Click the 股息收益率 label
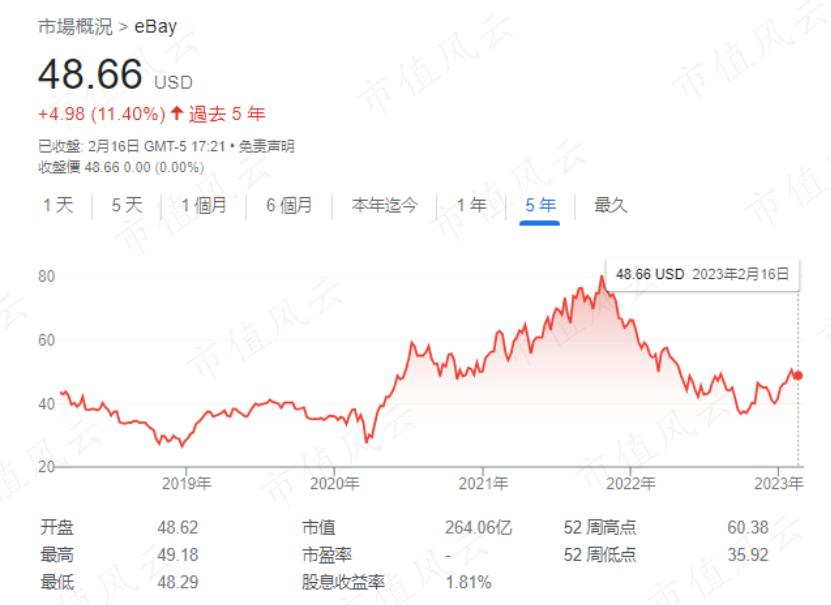Viewport: 831px width, 605px height. (x=343, y=582)
